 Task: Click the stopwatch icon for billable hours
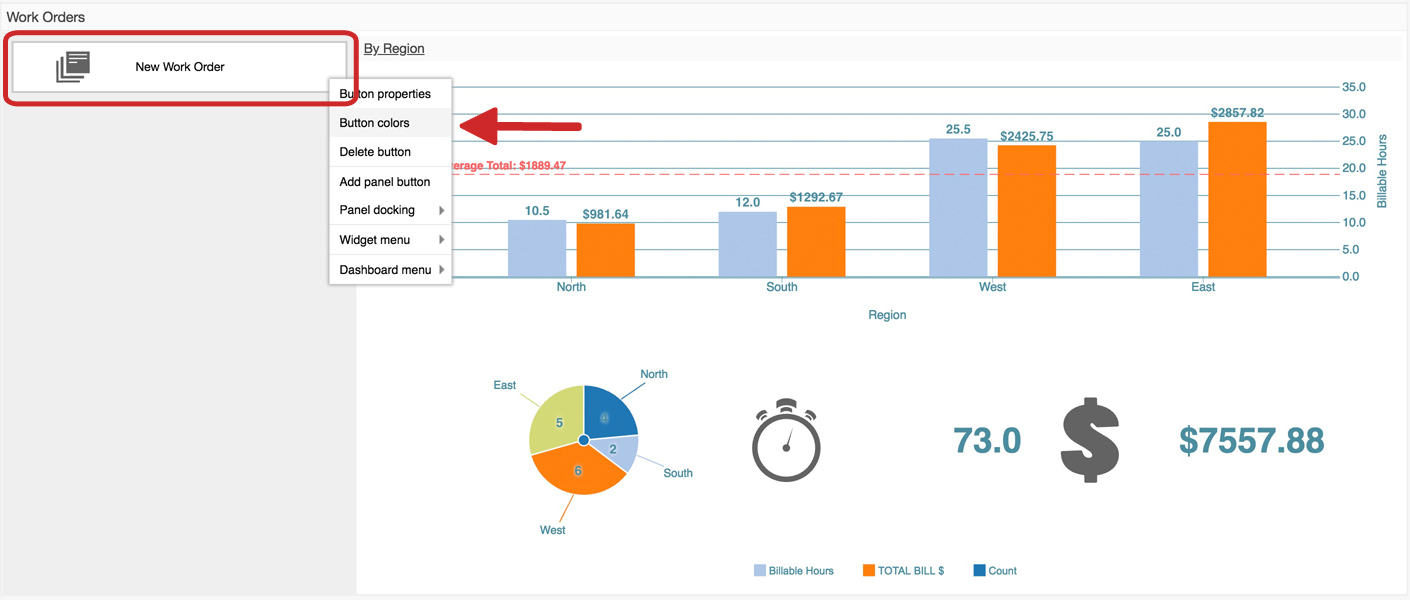point(786,440)
